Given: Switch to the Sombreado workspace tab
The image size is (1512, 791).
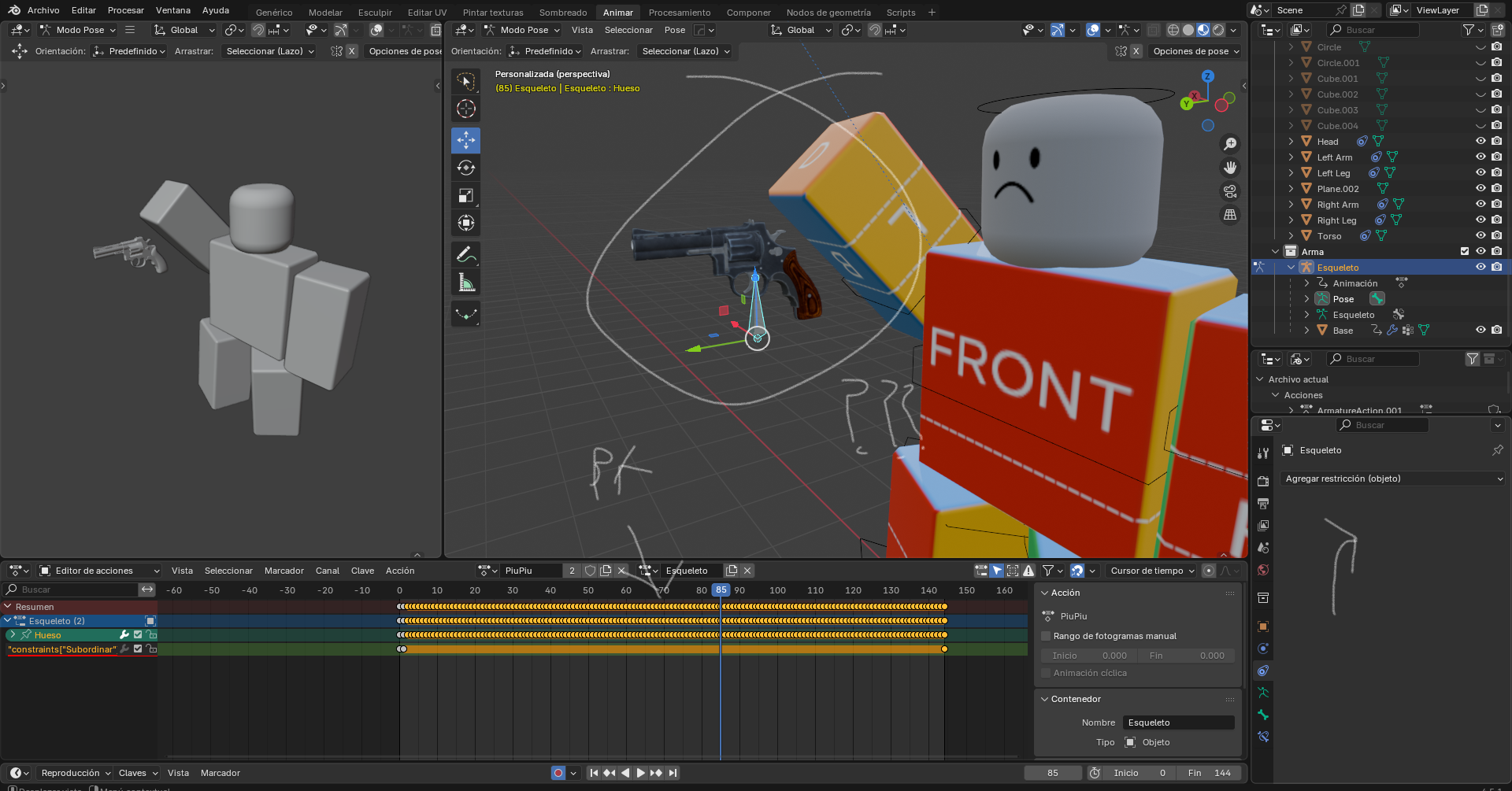Looking at the screenshot, I should pyautogui.click(x=563, y=13).
